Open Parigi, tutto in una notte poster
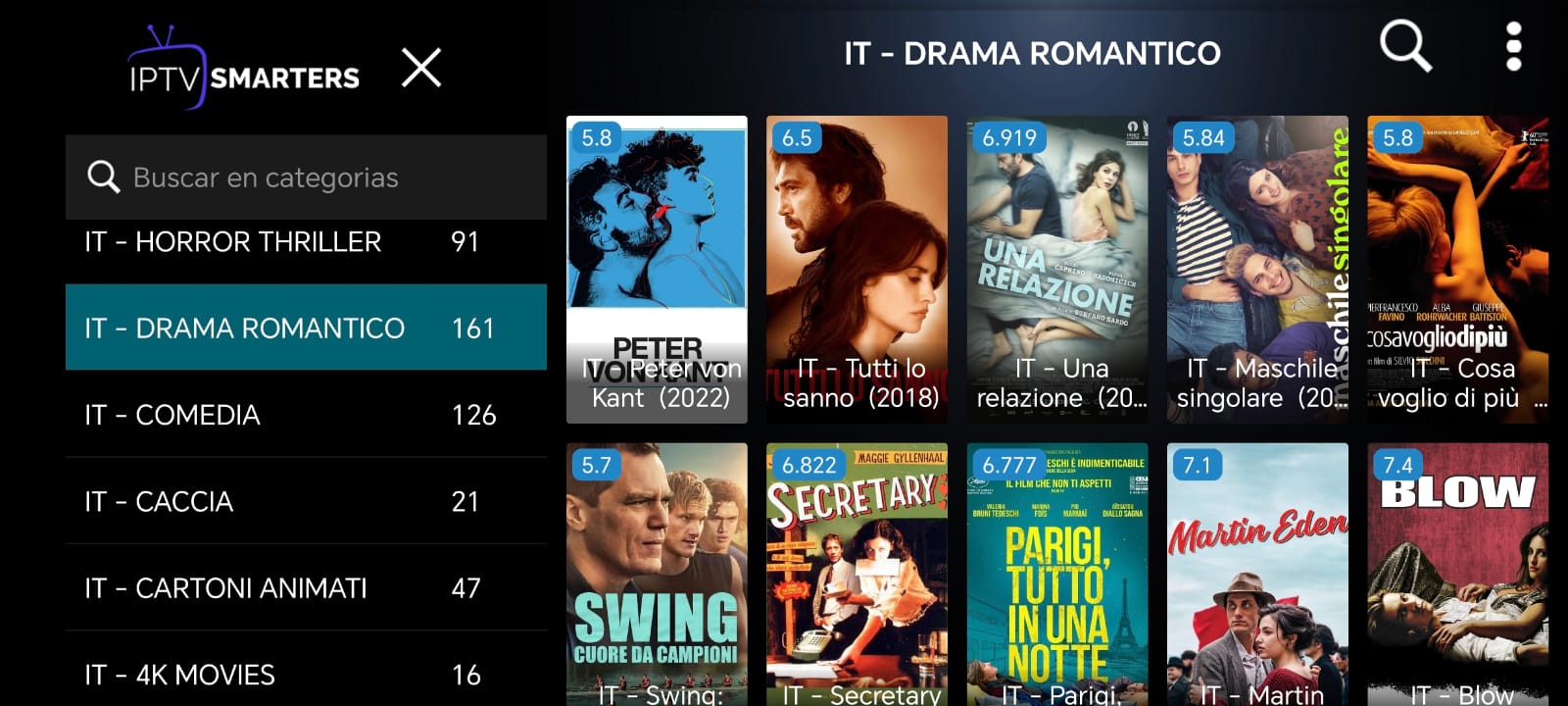 (x=1057, y=575)
